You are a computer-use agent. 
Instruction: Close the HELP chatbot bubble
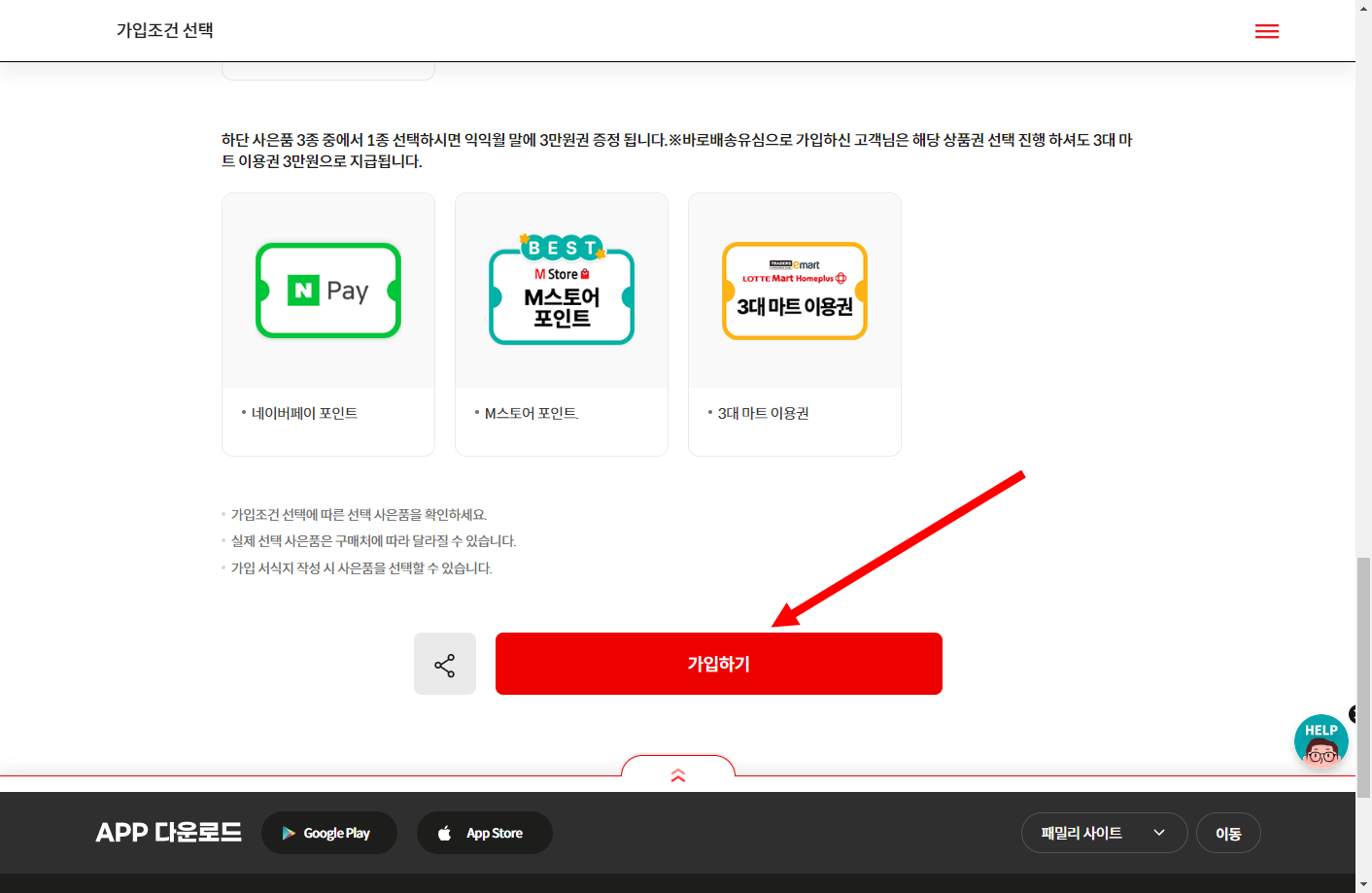(1353, 713)
